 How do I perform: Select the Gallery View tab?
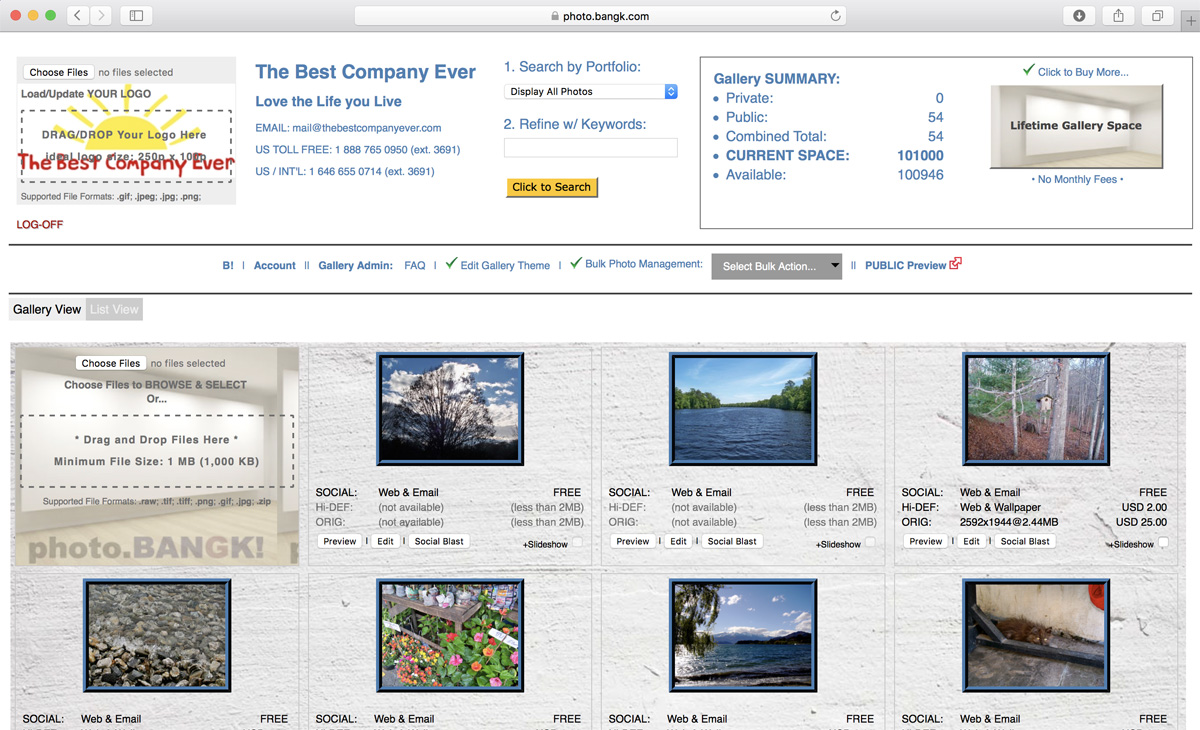click(x=47, y=309)
